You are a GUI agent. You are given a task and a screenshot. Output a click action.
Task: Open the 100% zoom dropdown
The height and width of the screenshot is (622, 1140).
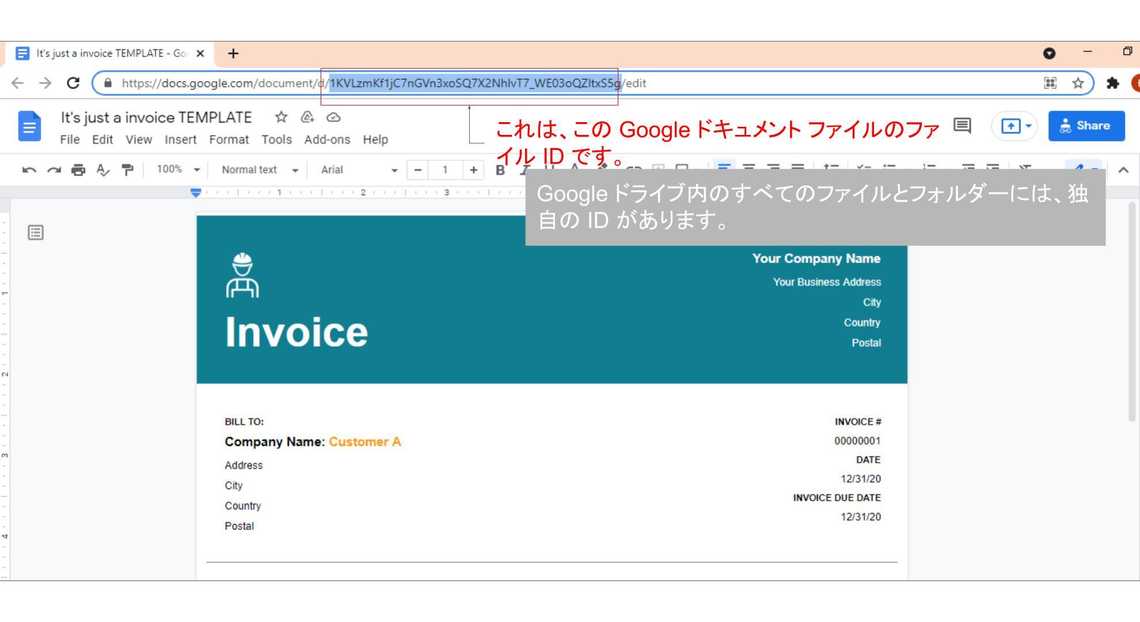pyautogui.click(x=178, y=170)
